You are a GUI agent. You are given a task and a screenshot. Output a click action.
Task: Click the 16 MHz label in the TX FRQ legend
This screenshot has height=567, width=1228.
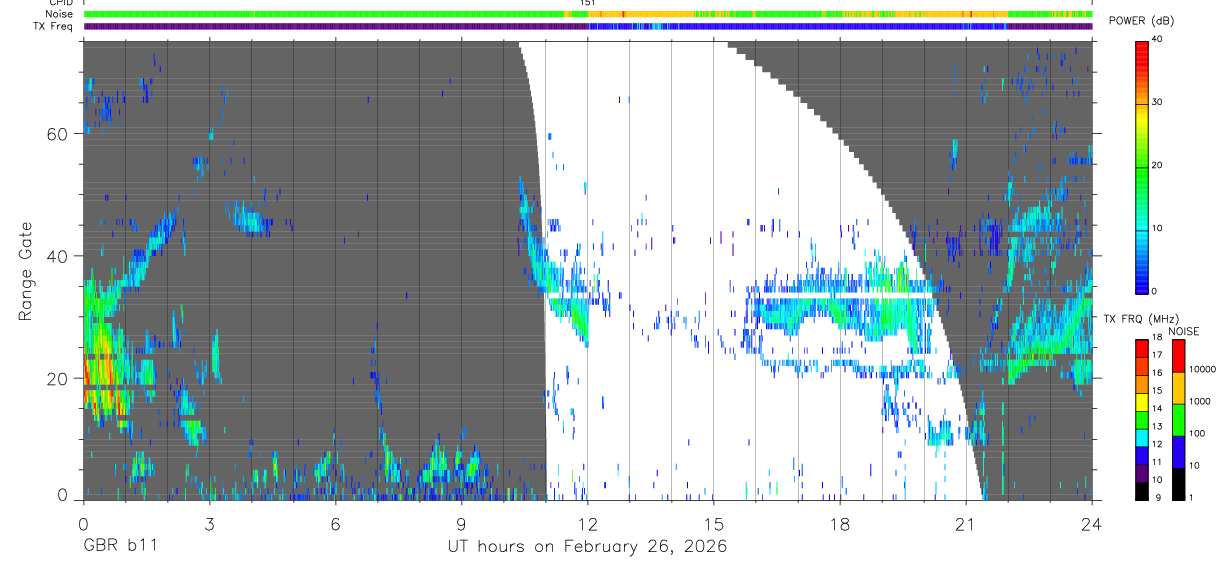coord(1157,373)
